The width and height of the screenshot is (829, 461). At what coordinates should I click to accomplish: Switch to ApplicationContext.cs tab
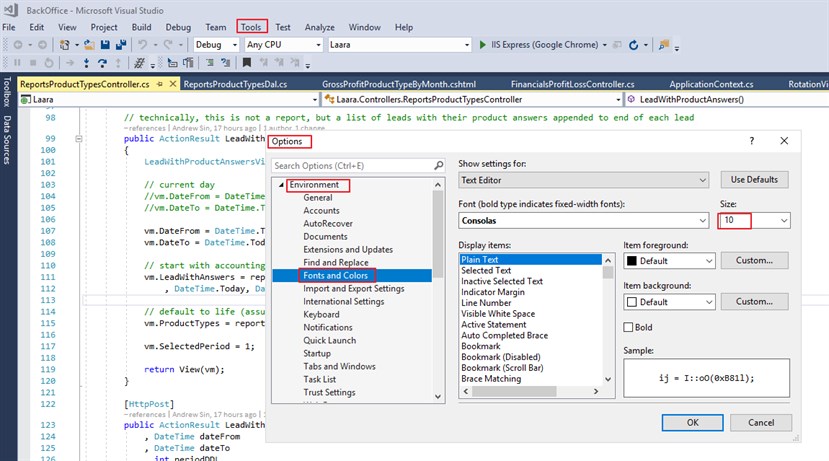coord(711,84)
